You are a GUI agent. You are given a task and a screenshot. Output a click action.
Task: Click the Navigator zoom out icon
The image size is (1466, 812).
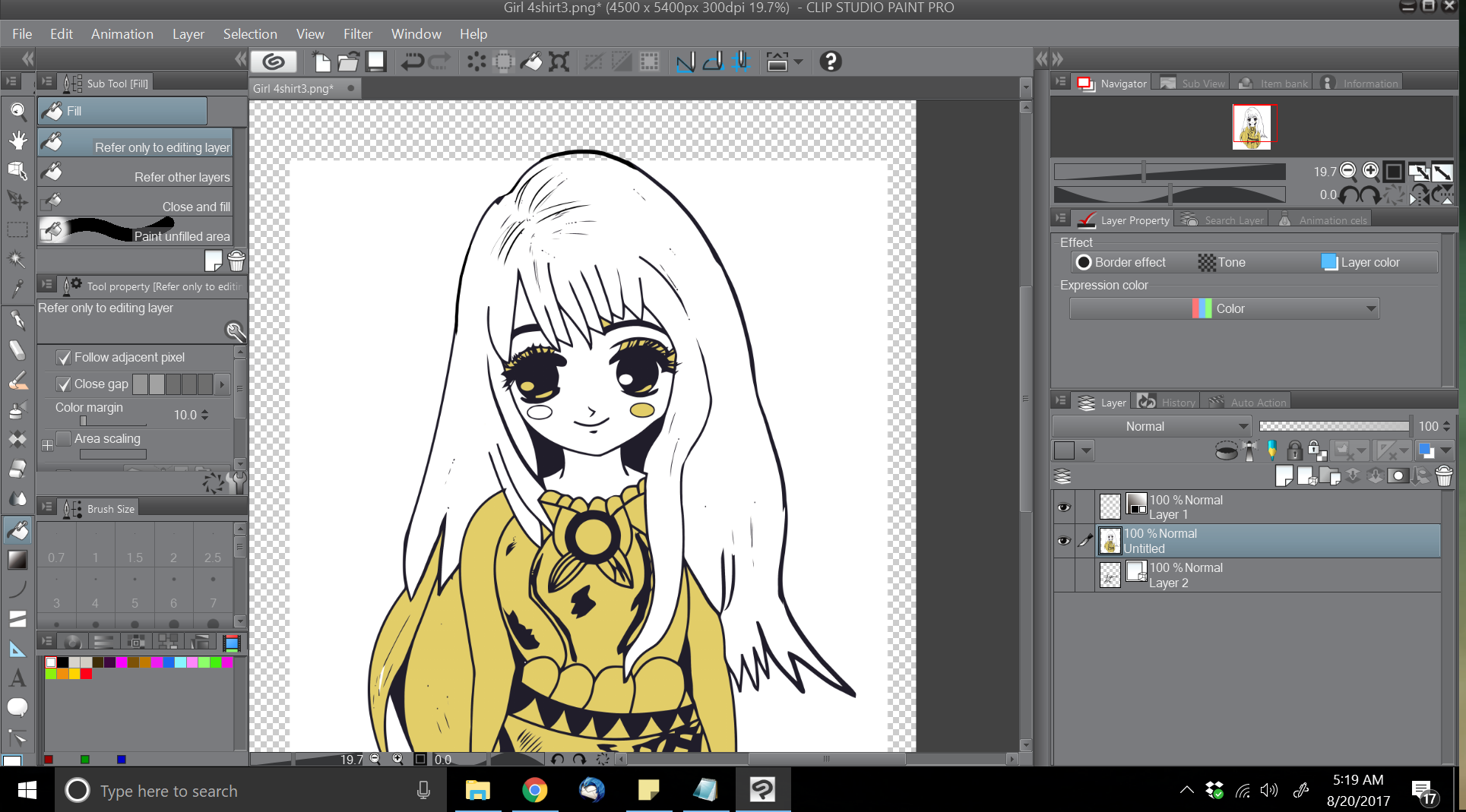[1348, 171]
